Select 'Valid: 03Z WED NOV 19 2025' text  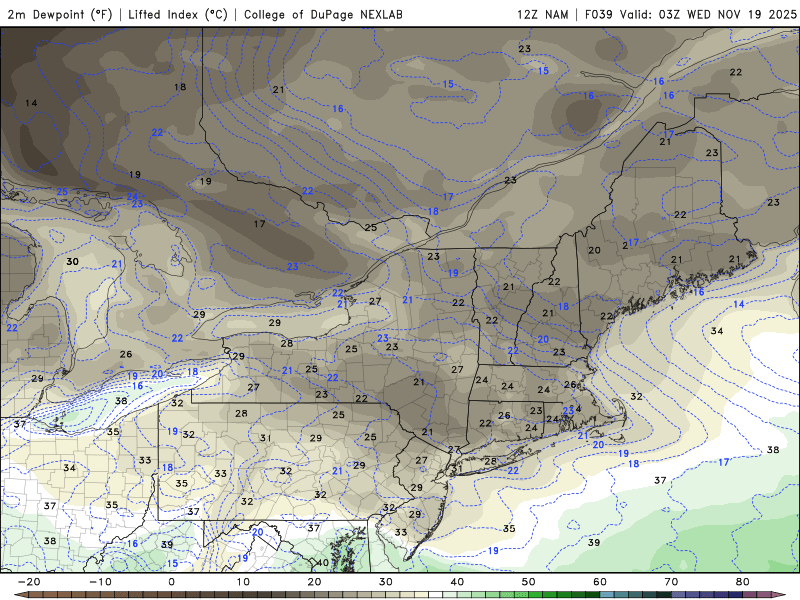tap(708, 14)
